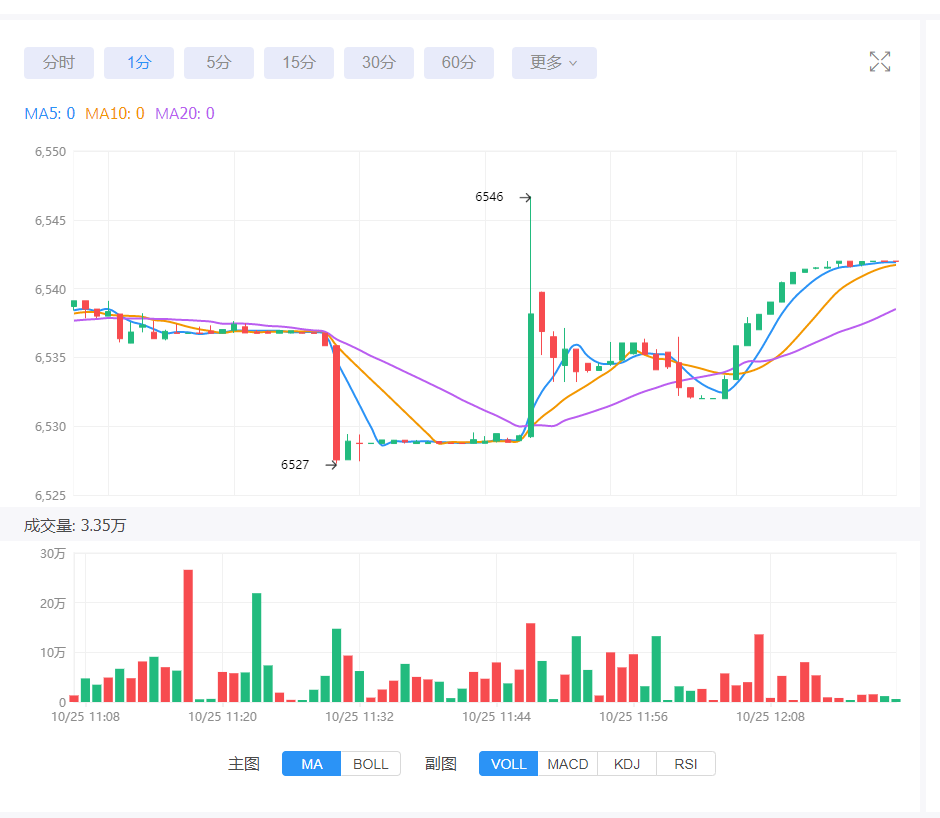The height and width of the screenshot is (818, 940).
Task: Open the fullscreen expand icon
Action: click(879, 62)
